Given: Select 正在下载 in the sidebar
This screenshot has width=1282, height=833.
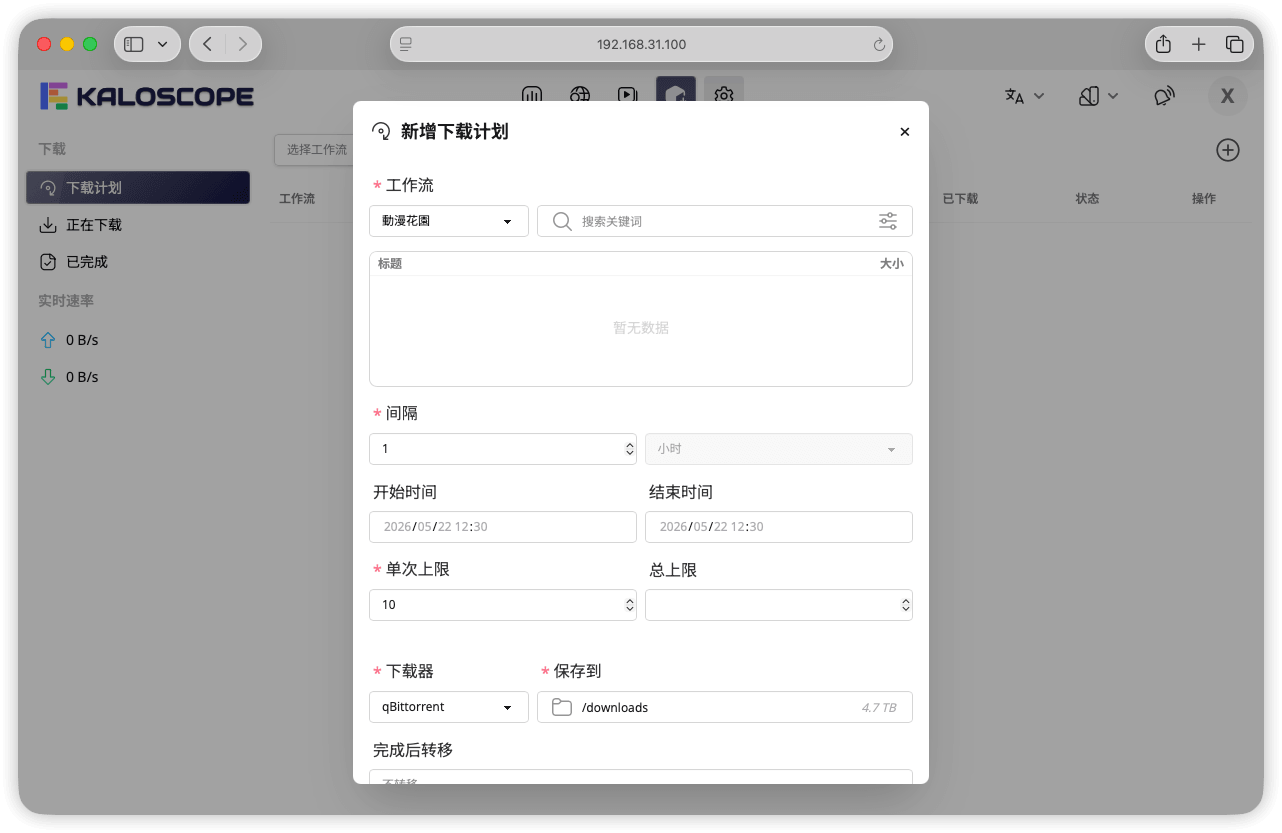Looking at the screenshot, I should (138, 225).
